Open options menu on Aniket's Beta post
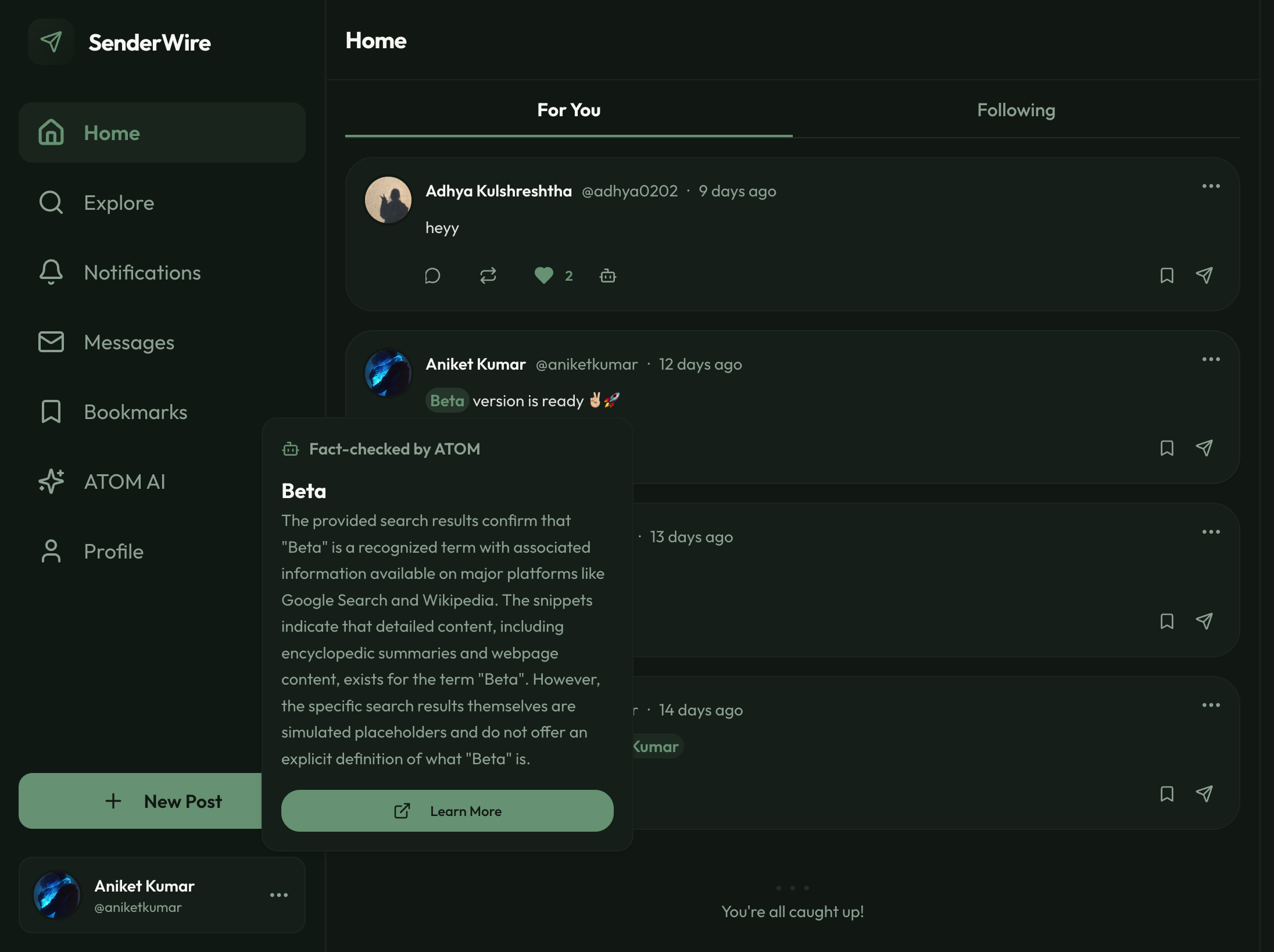The image size is (1274, 952). coord(1211,359)
